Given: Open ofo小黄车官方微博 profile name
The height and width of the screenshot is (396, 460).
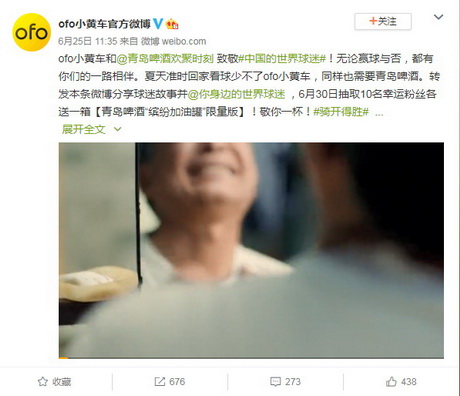Looking at the screenshot, I should [104, 24].
